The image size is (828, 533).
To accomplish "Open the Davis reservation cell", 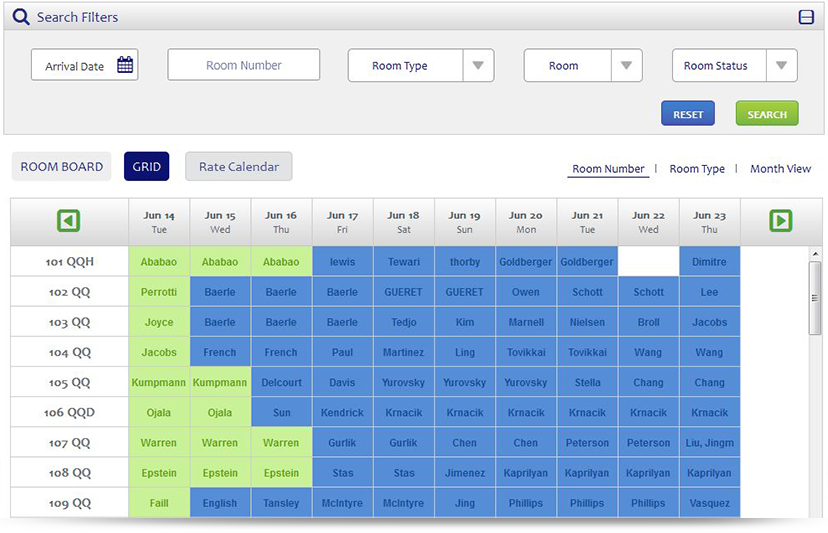I will (342, 382).
